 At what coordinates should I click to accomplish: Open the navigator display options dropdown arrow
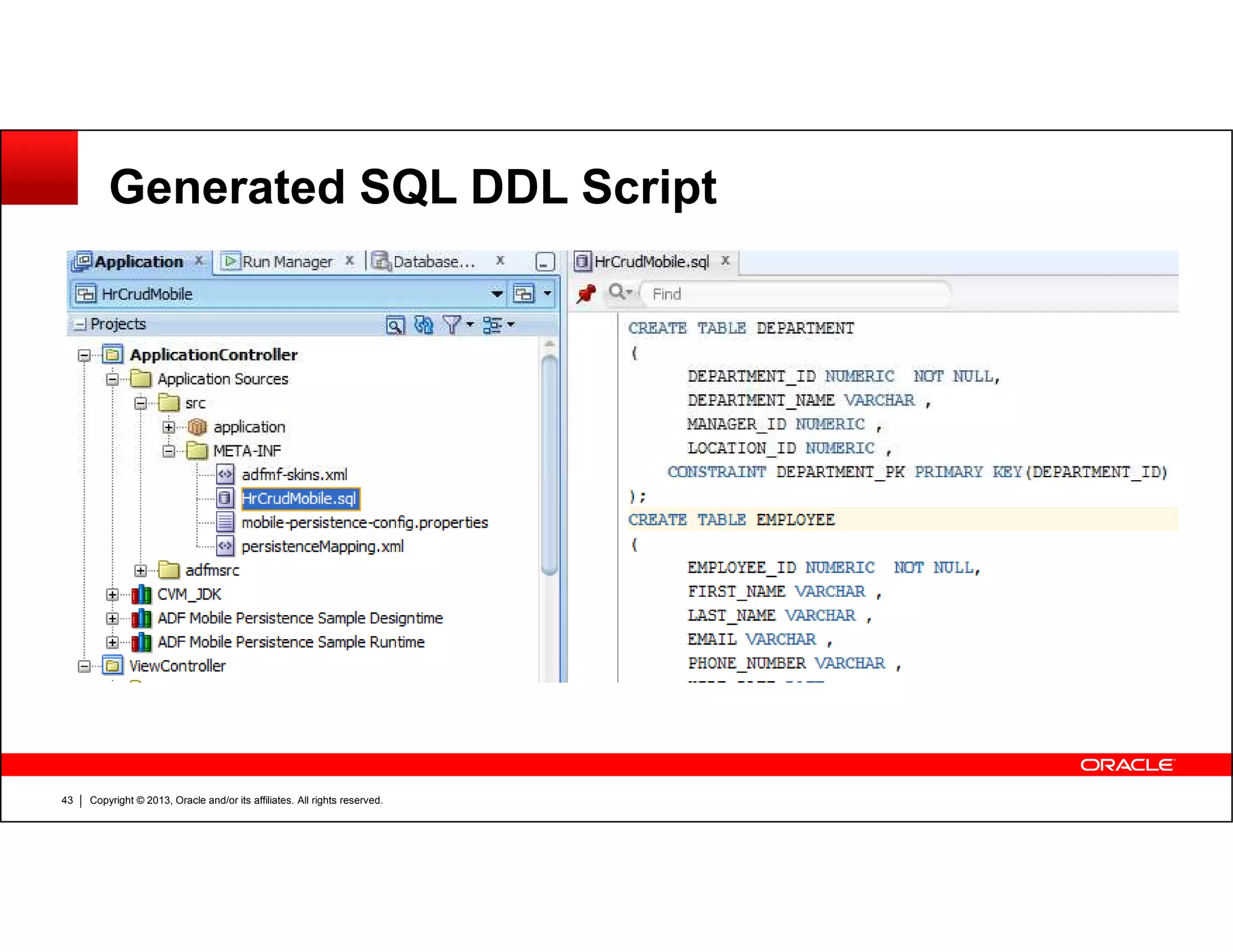(511, 325)
